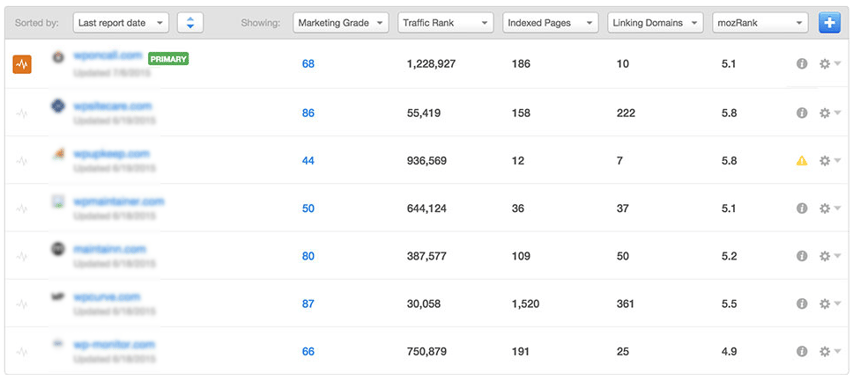Click the info icon in the wpcurve.com row

pos(801,304)
